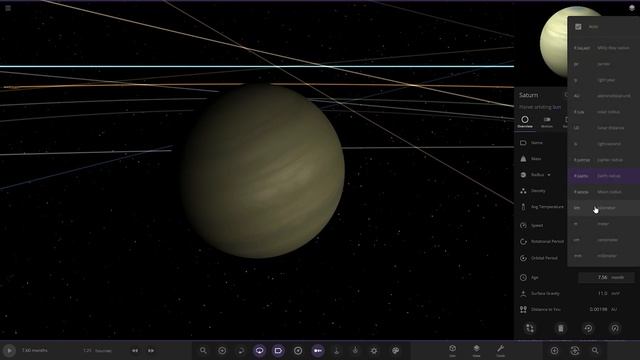This screenshot has height=360, width=640.
Task: Click the circular target icon beside search
Action: click(x=222, y=350)
